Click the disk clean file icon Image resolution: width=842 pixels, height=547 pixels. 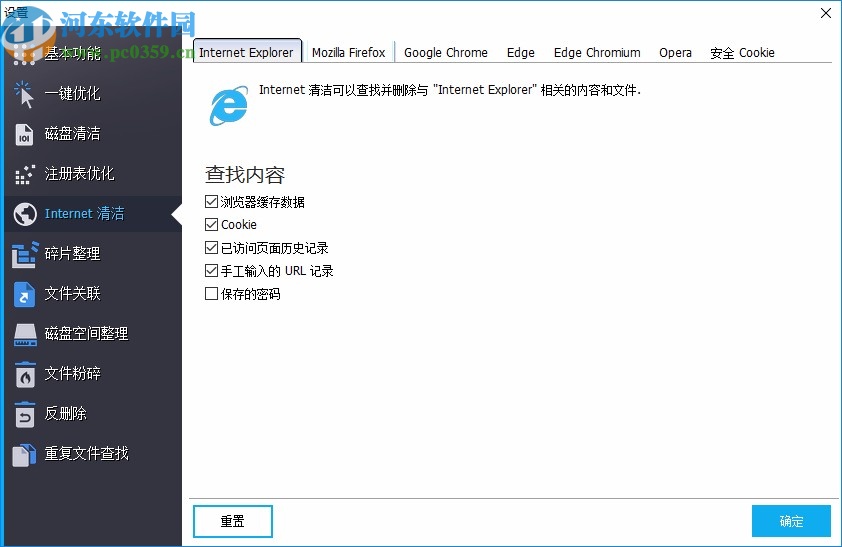(24, 134)
